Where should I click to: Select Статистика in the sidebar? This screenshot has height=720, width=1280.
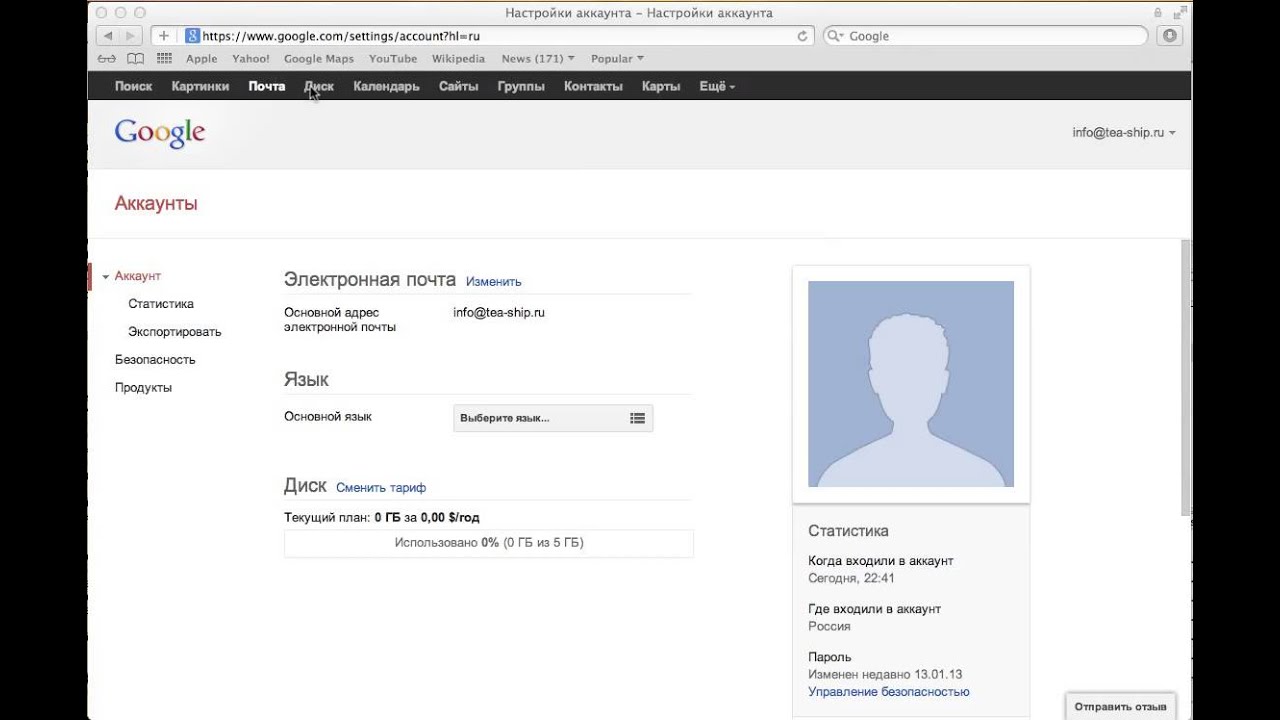161,304
